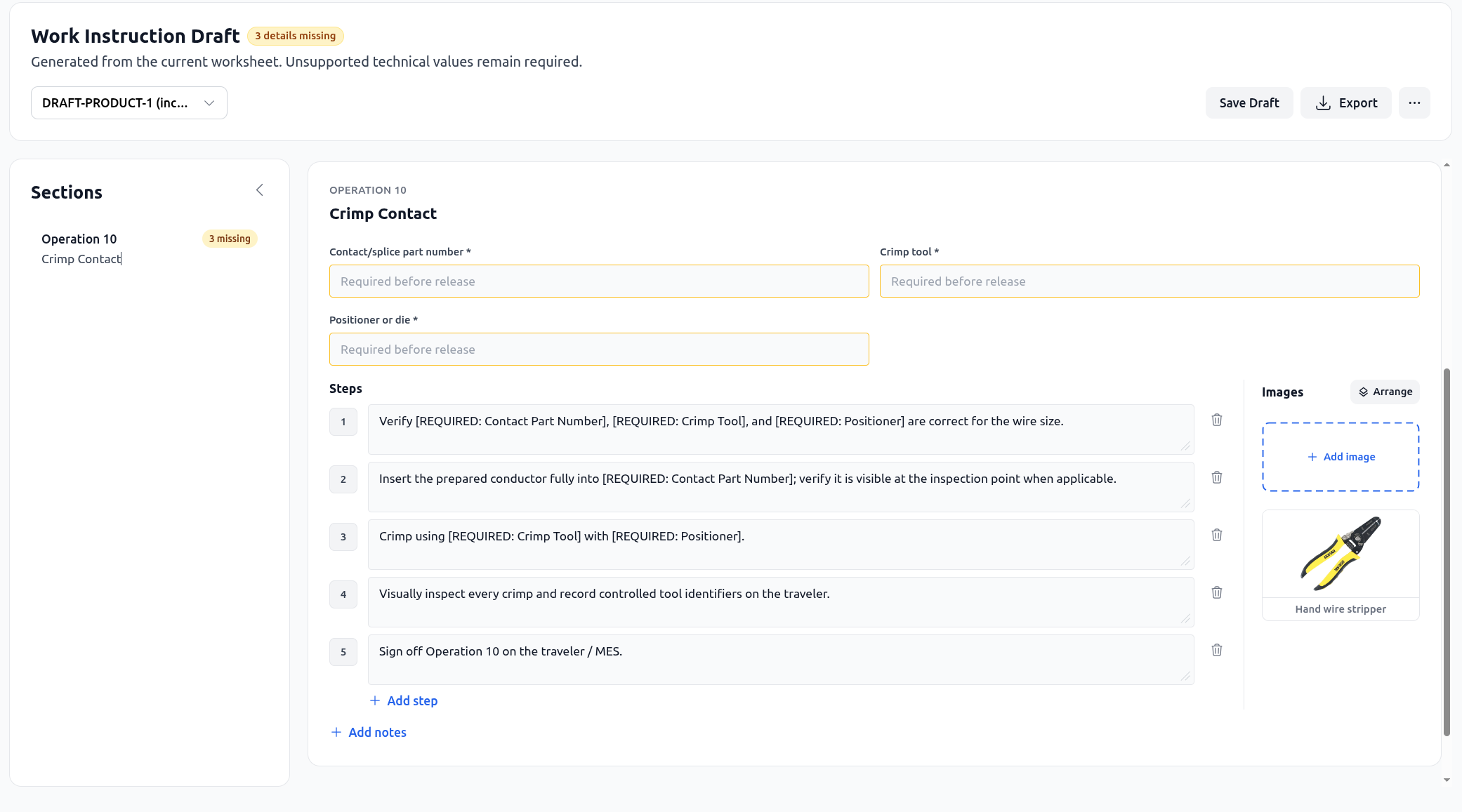Click the 'Crimp Contact' heading
The height and width of the screenshot is (812, 1462).
click(383, 213)
